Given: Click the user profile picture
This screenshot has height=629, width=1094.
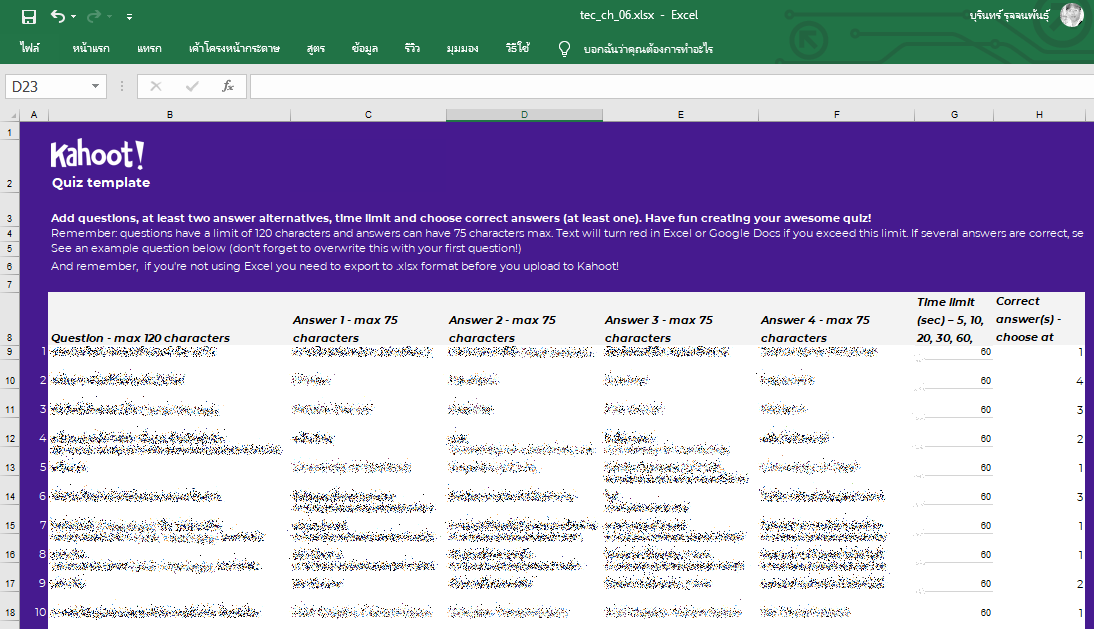Looking at the screenshot, I should click(x=1071, y=15).
